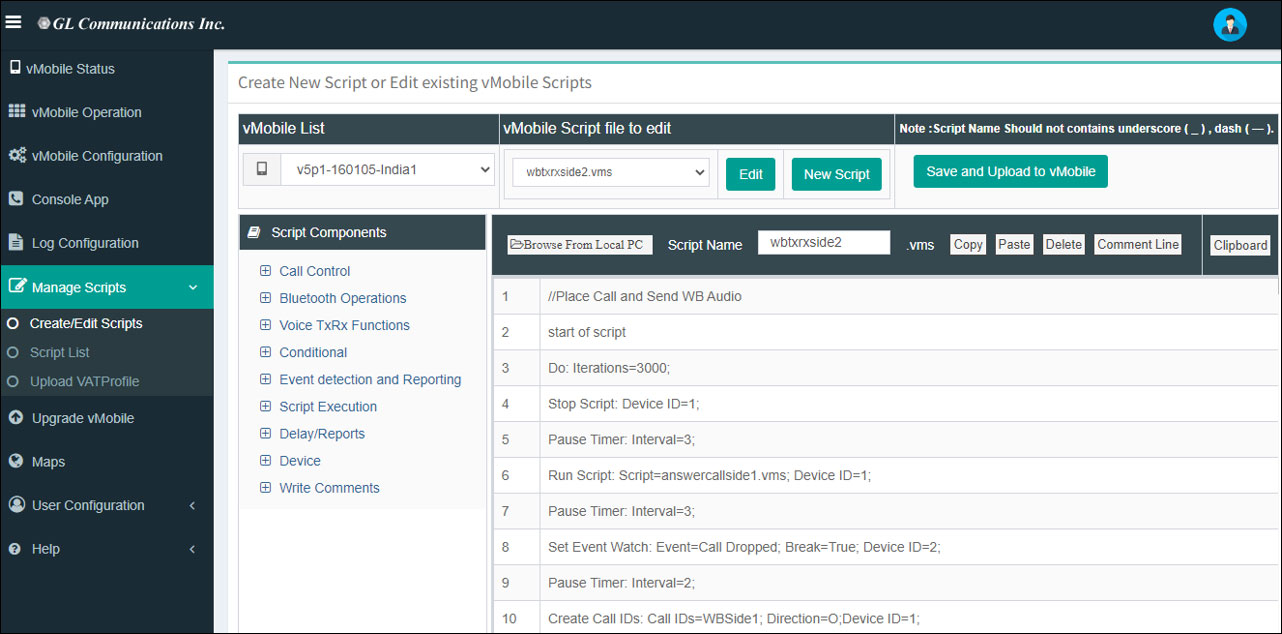Expand the Call Control component group

(265, 271)
